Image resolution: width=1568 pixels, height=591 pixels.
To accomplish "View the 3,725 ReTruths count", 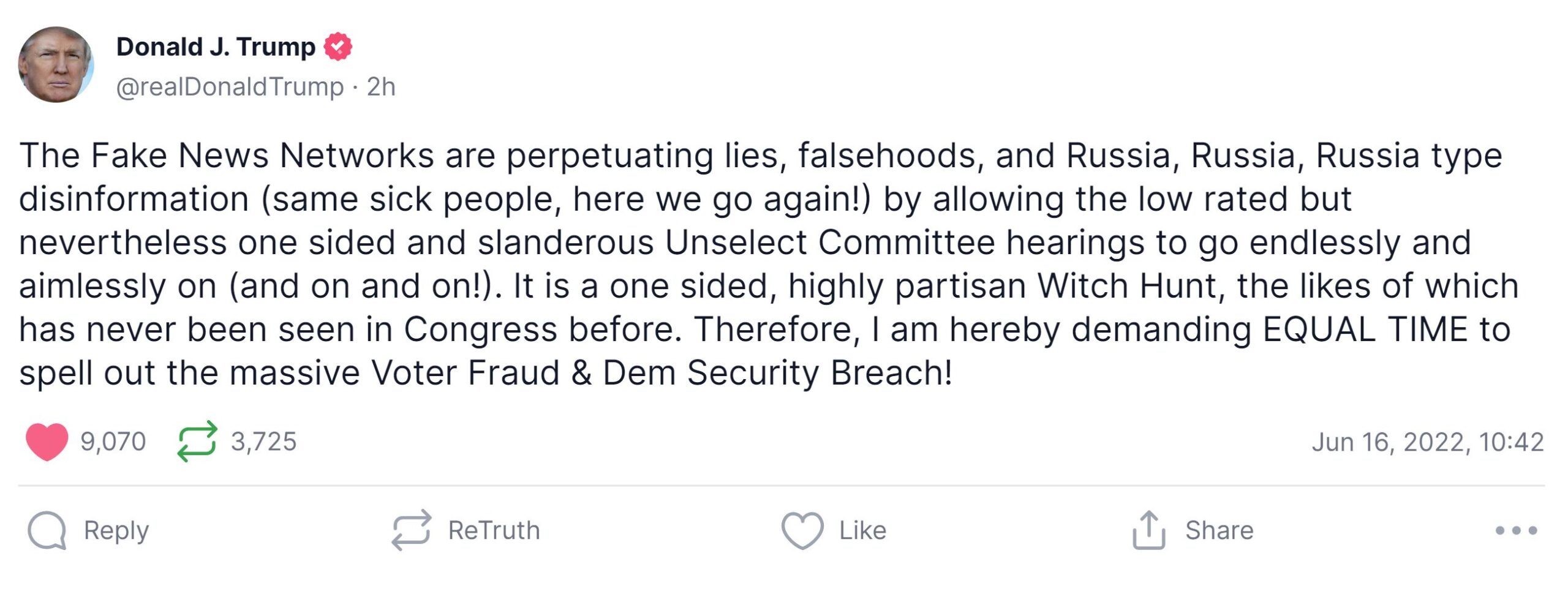I will 264,442.
